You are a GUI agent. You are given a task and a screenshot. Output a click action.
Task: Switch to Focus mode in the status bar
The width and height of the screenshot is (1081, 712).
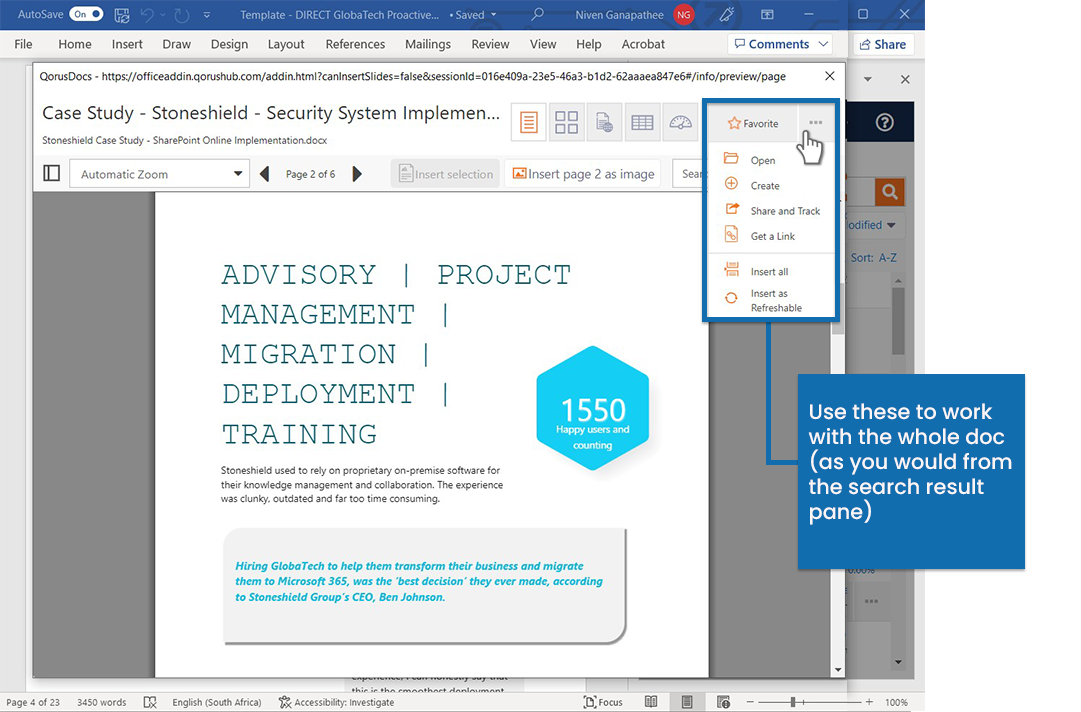pos(604,701)
